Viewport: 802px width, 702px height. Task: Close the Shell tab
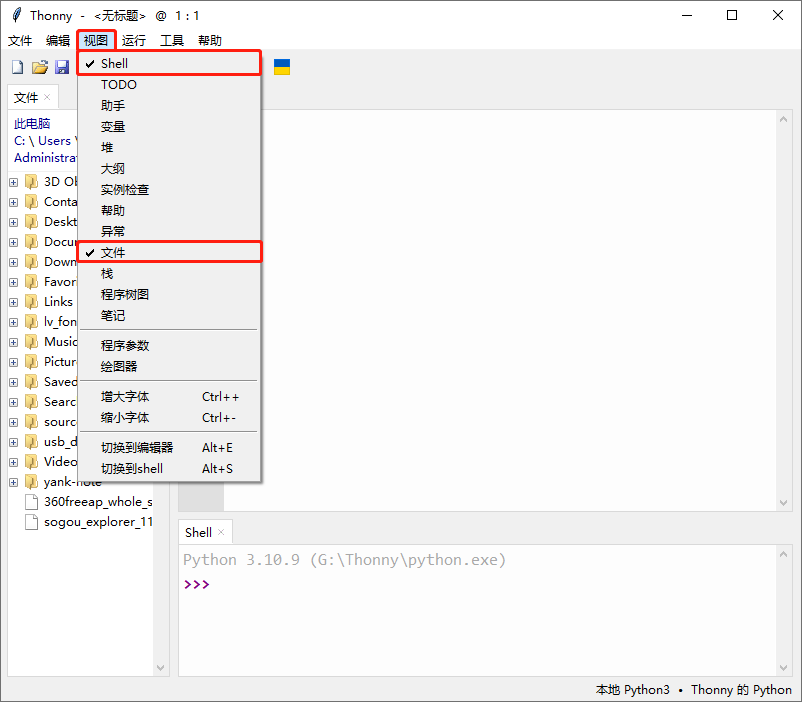[221, 533]
